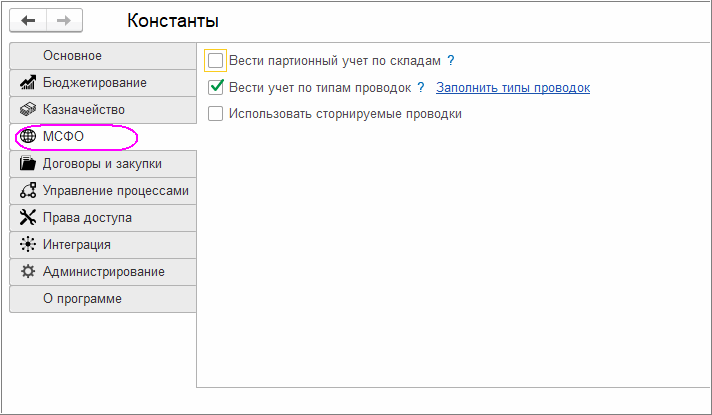Go forward with the right arrow button

(x=63, y=20)
